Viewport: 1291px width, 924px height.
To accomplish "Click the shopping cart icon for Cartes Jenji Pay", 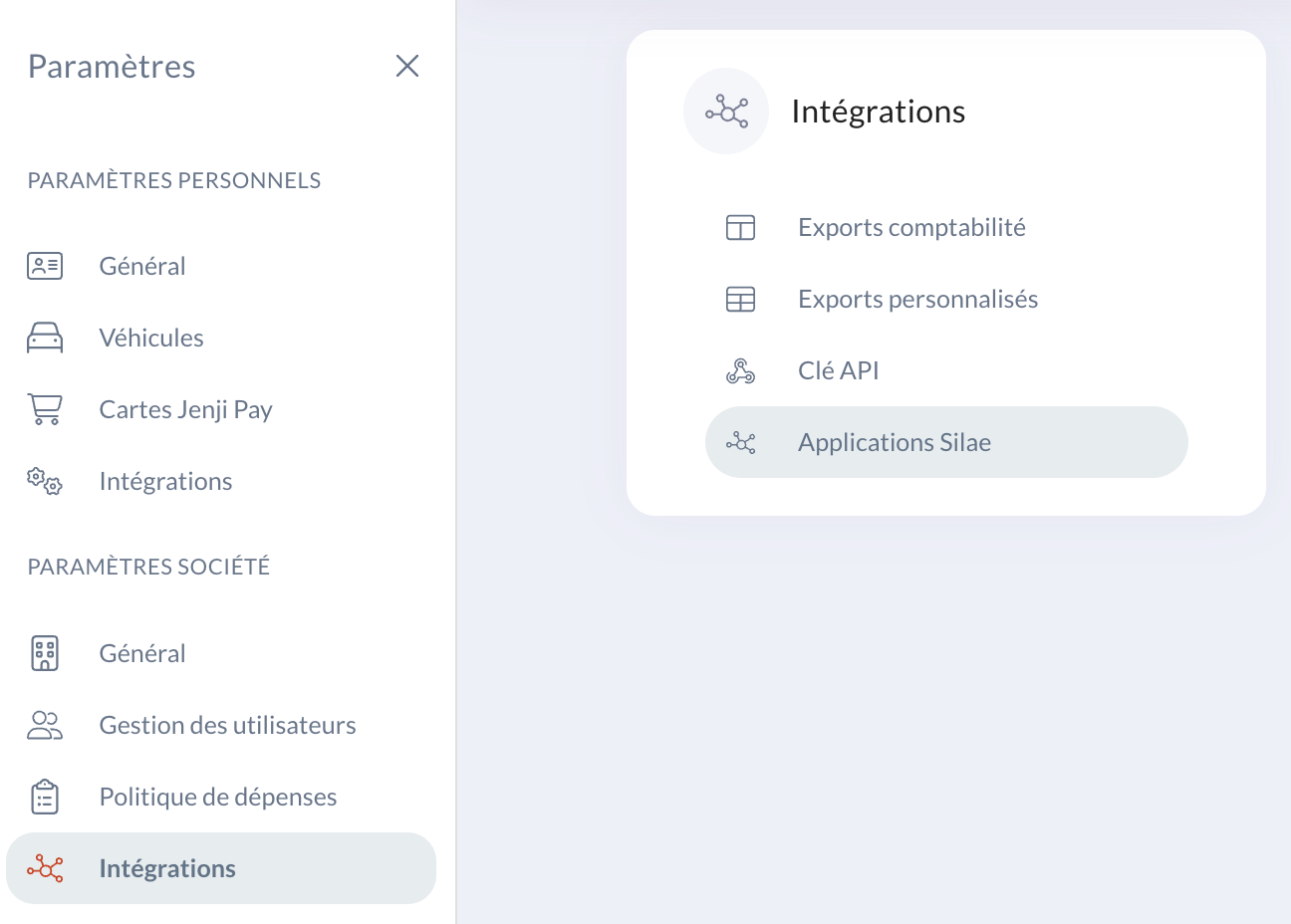I will click(x=45, y=409).
